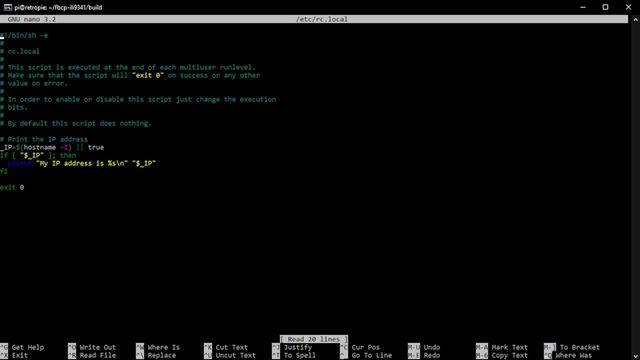Click the 'My IP address is %s\n' string
This screenshot has width=640, height=360.
[x=82, y=163]
